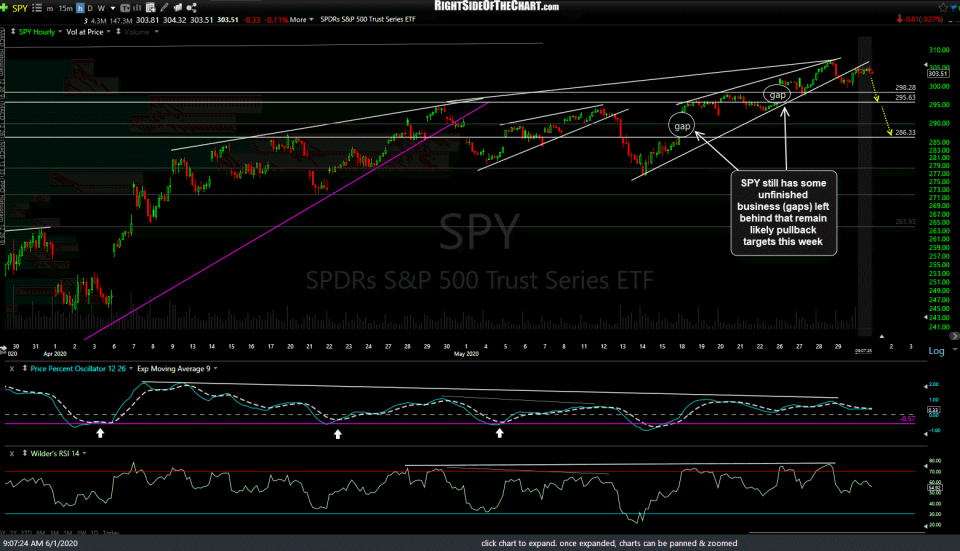Close the Price Percent Oscillator pane with X

click(x=12, y=369)
